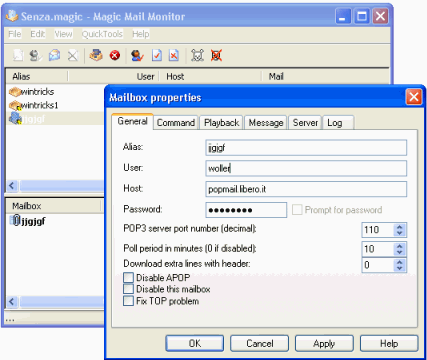Screen dimensions: 427x360
Task: Toggle the Prompt for password checkbox
Action: tap(297, 210)
